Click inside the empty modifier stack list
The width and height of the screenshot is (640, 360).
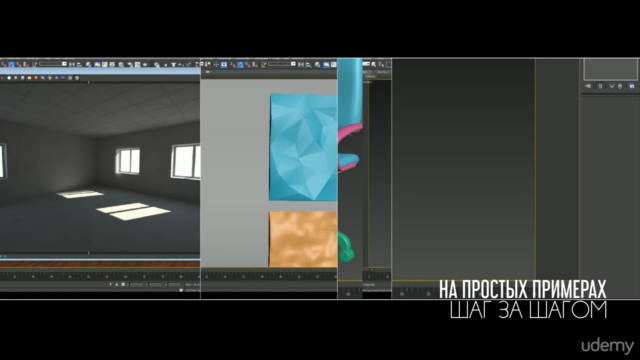(611, 69)
